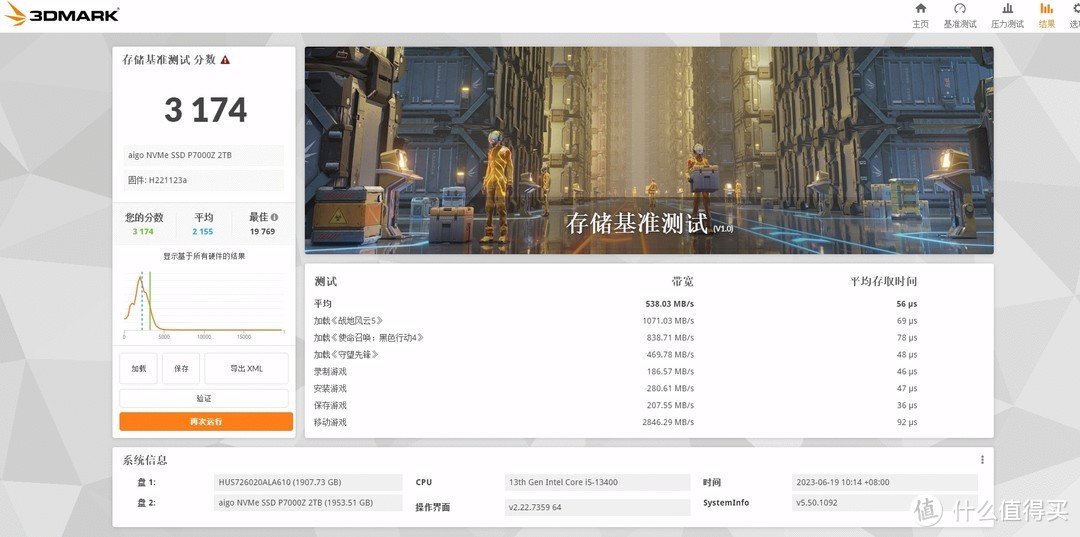Click 您的分数 value 3 174

143,231
